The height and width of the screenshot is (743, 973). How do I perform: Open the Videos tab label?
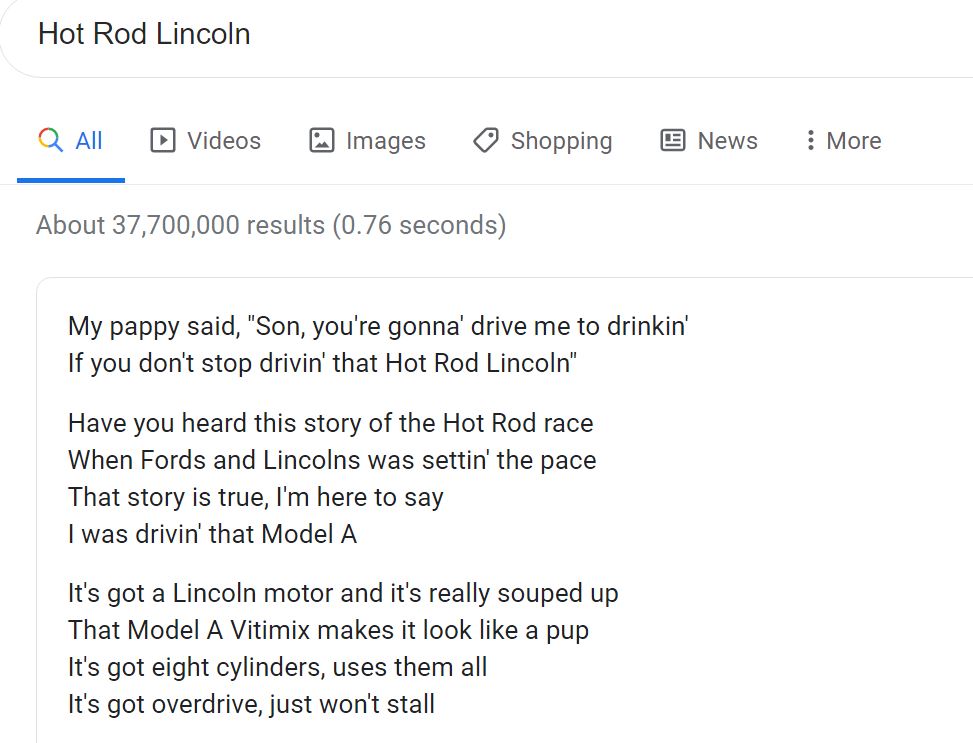[224, 141]
